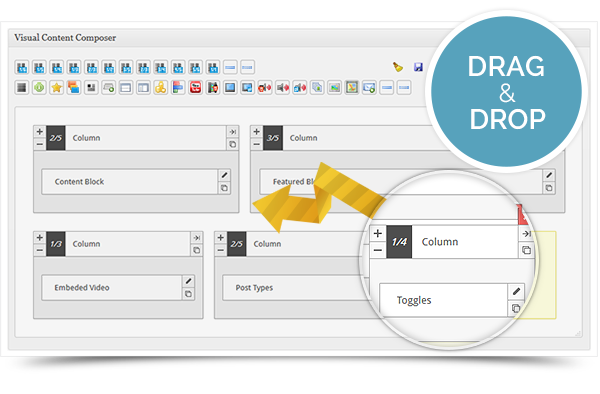Viewport: 600px width, 394px height.
Task: Select the yellow star element icon
Action: click(57, 88)
